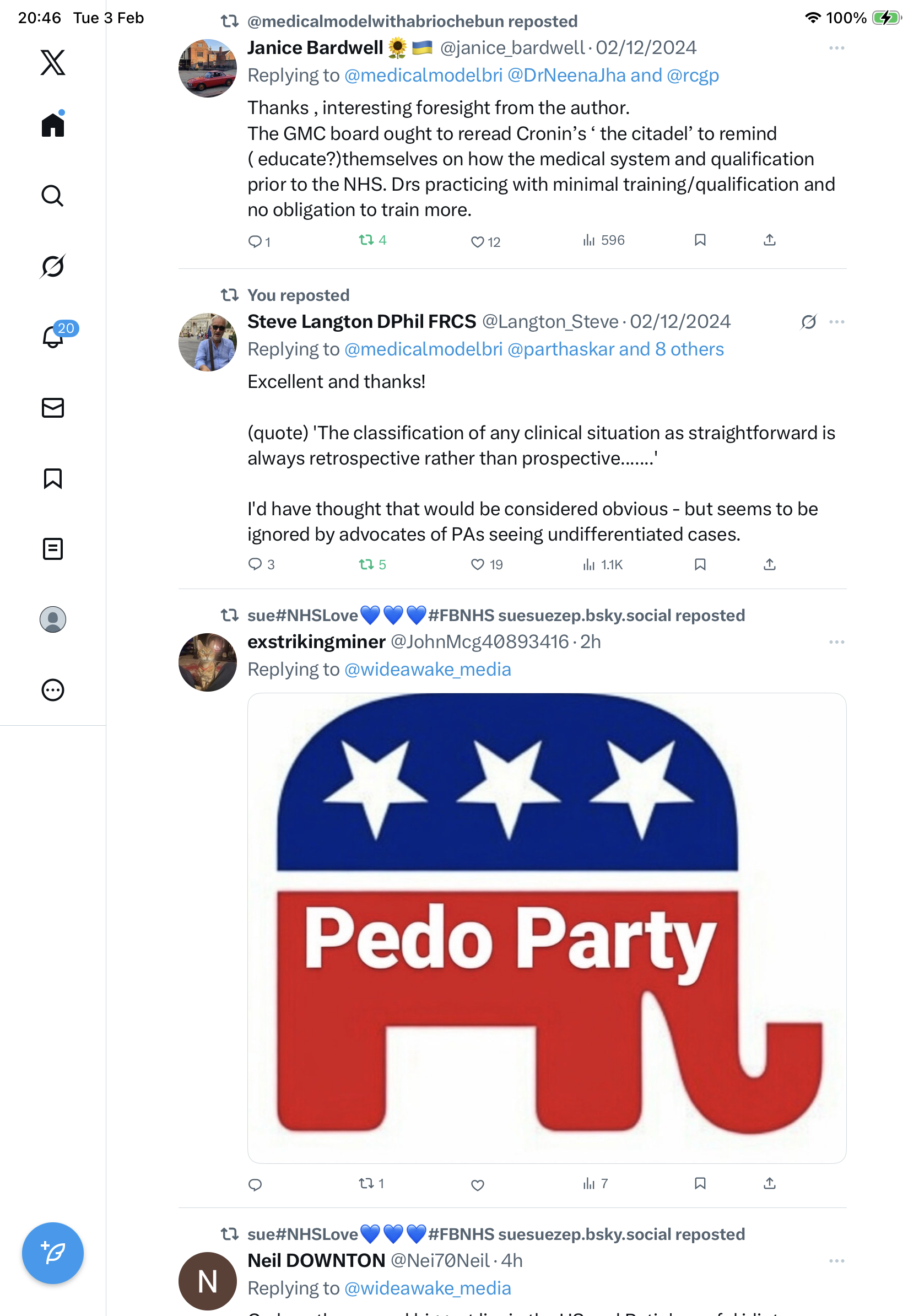Image resolution: width=919 pixels, height=1316 pixels.
Task: Open Bookmarks in the sidebar
Action: (53, 478)
